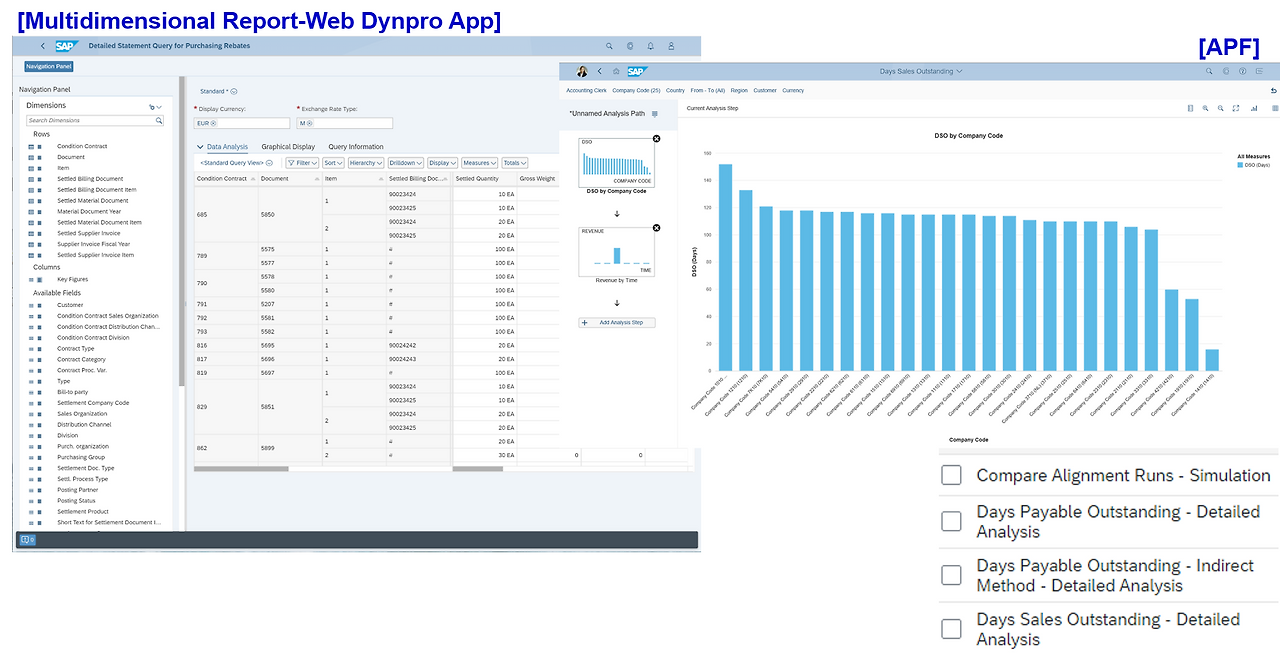Remove the DSO by Company Code analysis step

[x=656, y=139]
